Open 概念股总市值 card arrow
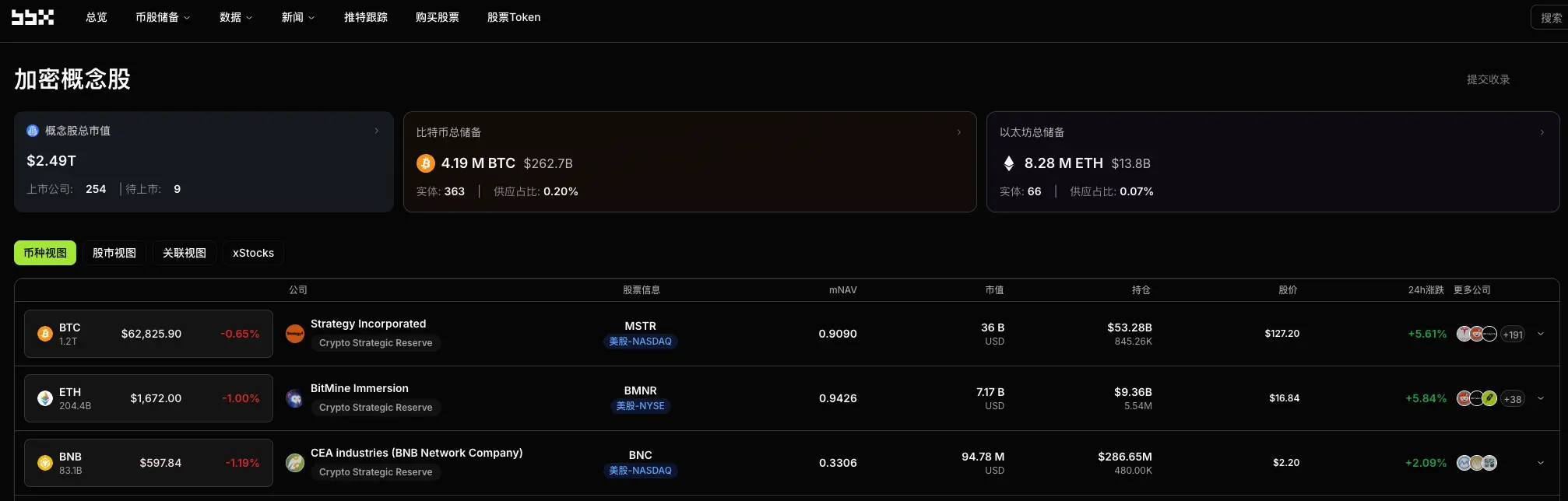1568x501 pixels. (377, 131)
